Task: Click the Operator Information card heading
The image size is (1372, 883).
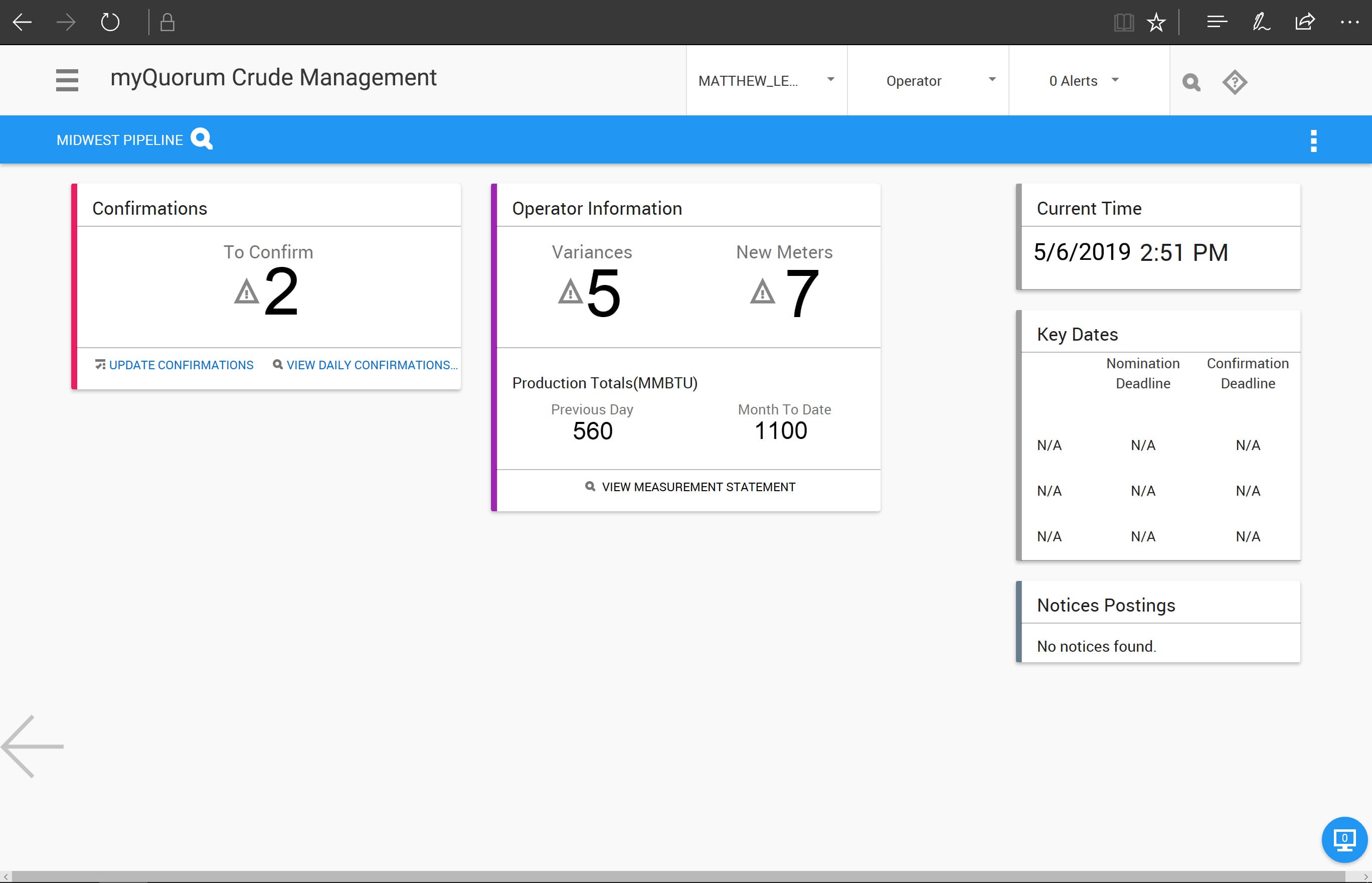Action: coord(597,208)
